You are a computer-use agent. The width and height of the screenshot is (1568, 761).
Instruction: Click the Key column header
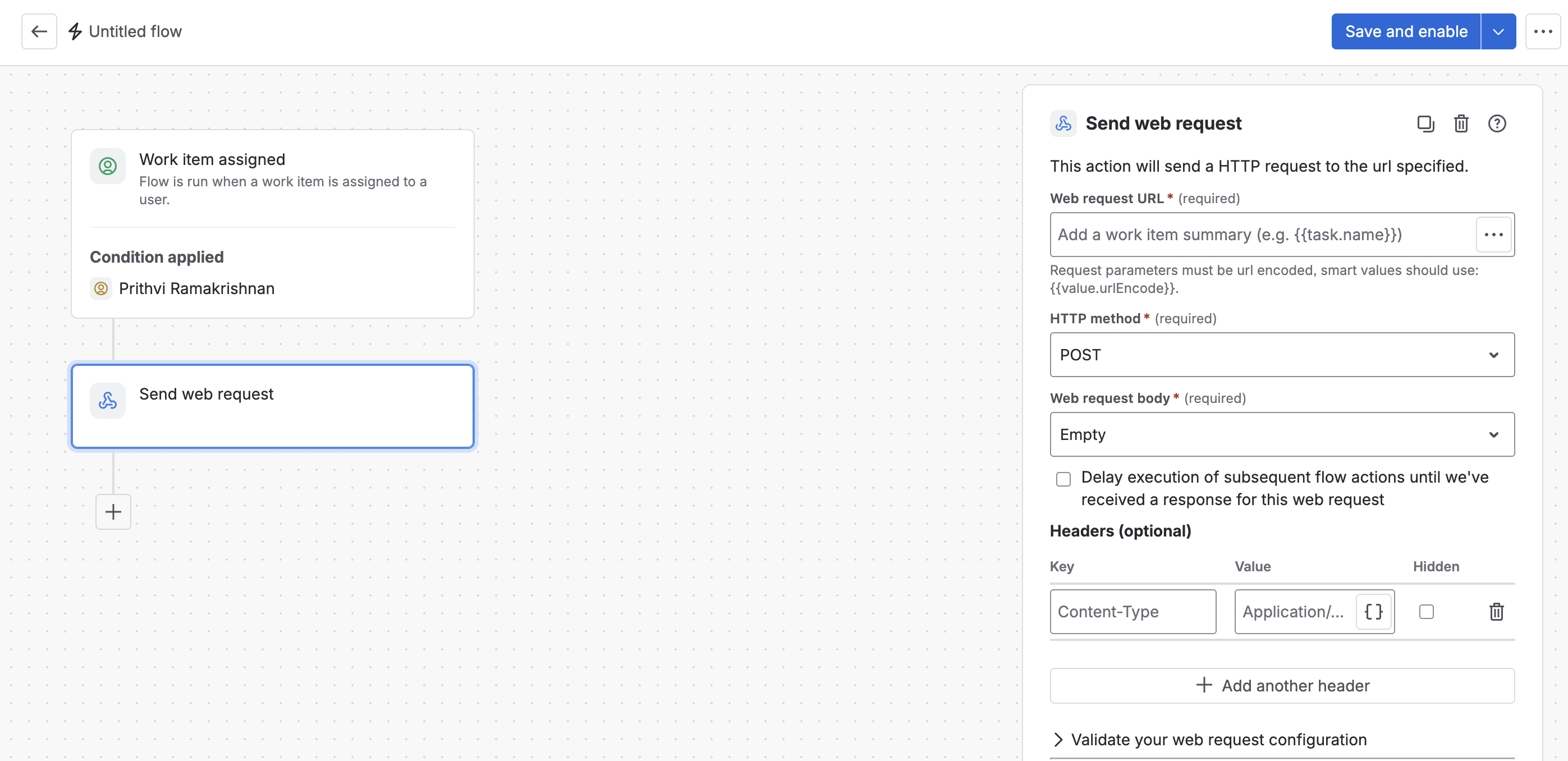1062,566
